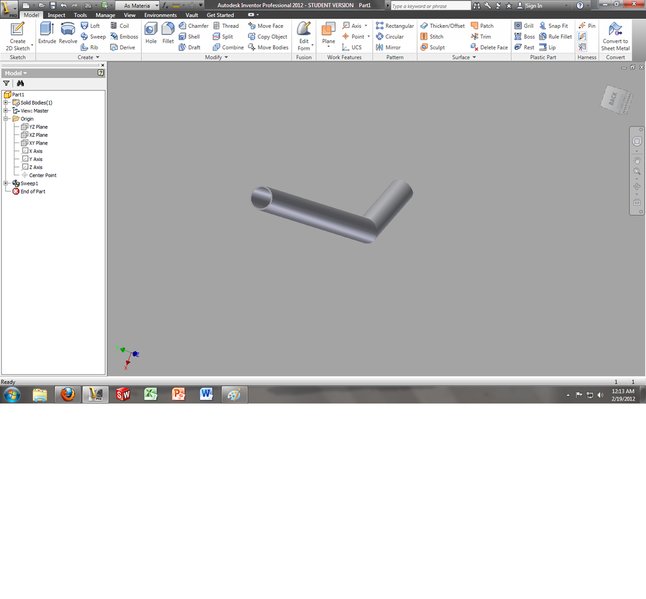Activate the Hole tool
This screenshot has height=599, width=646.
click(x=151, y=33)
